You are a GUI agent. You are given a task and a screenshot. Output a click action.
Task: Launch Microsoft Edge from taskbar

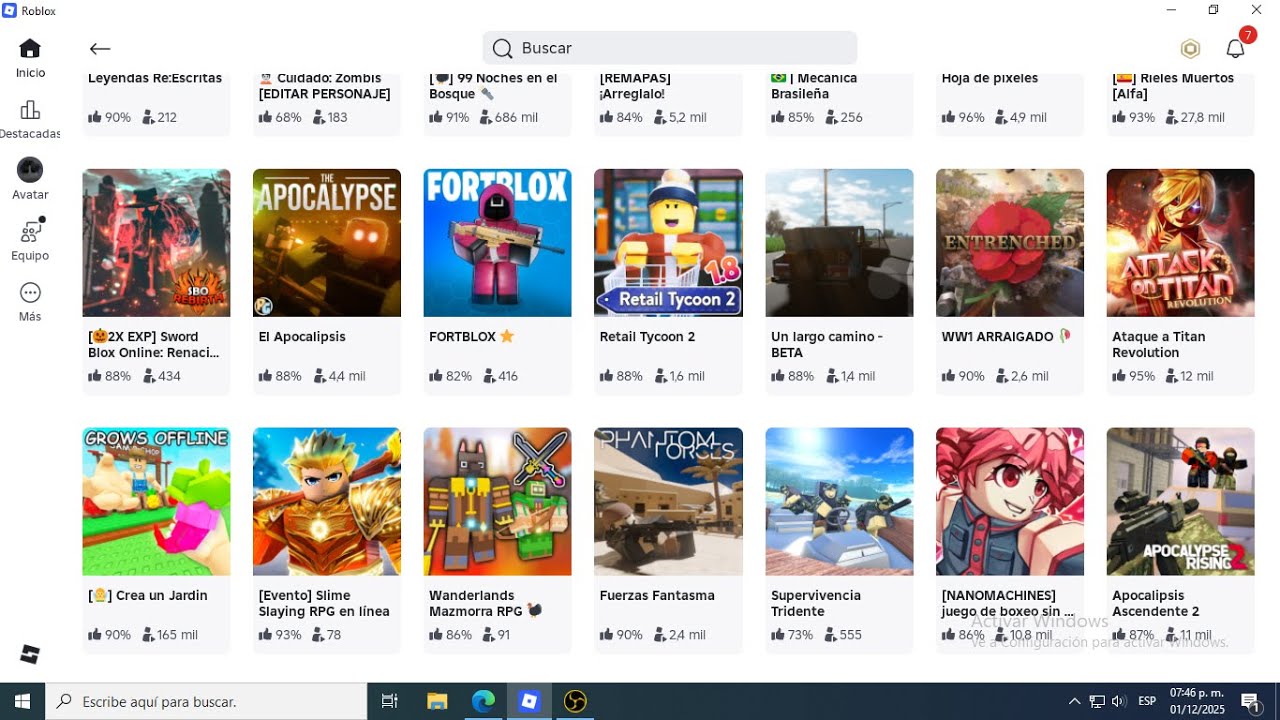483,701
